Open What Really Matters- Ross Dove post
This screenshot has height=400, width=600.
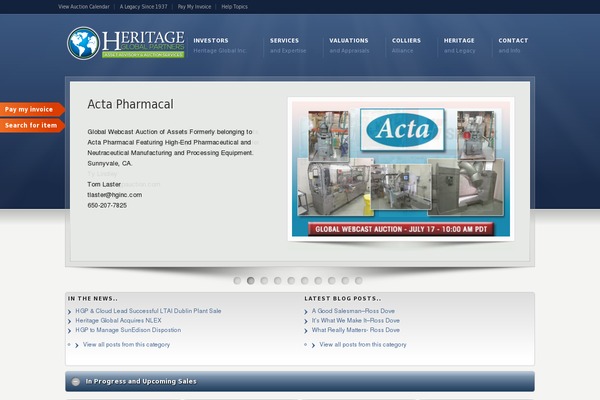[356, 330]
